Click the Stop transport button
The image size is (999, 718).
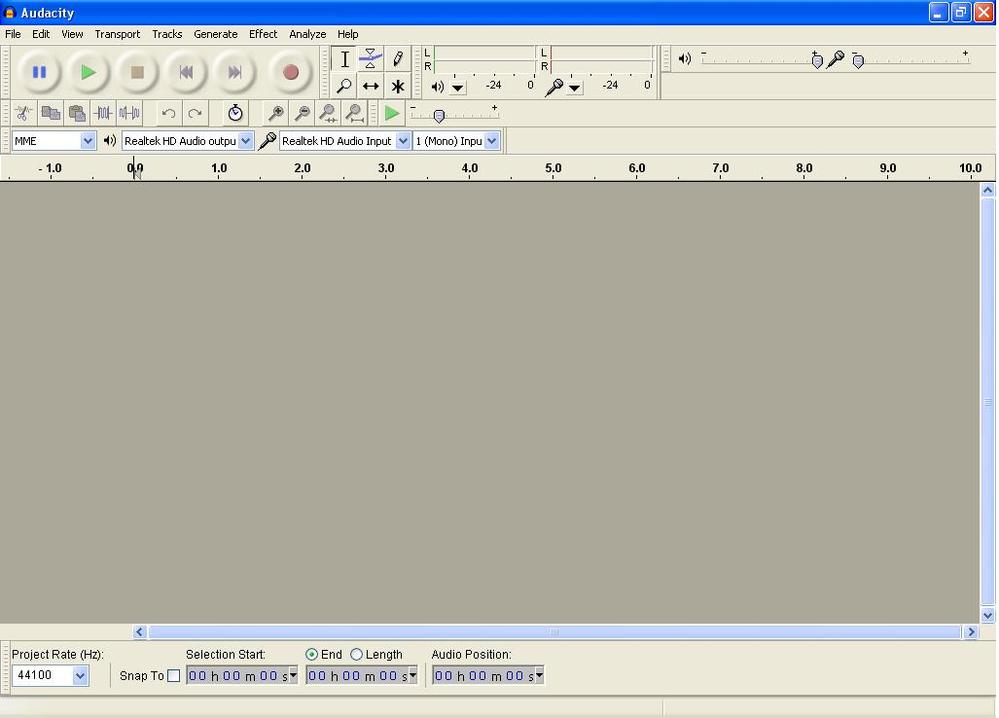click(137, 72)
